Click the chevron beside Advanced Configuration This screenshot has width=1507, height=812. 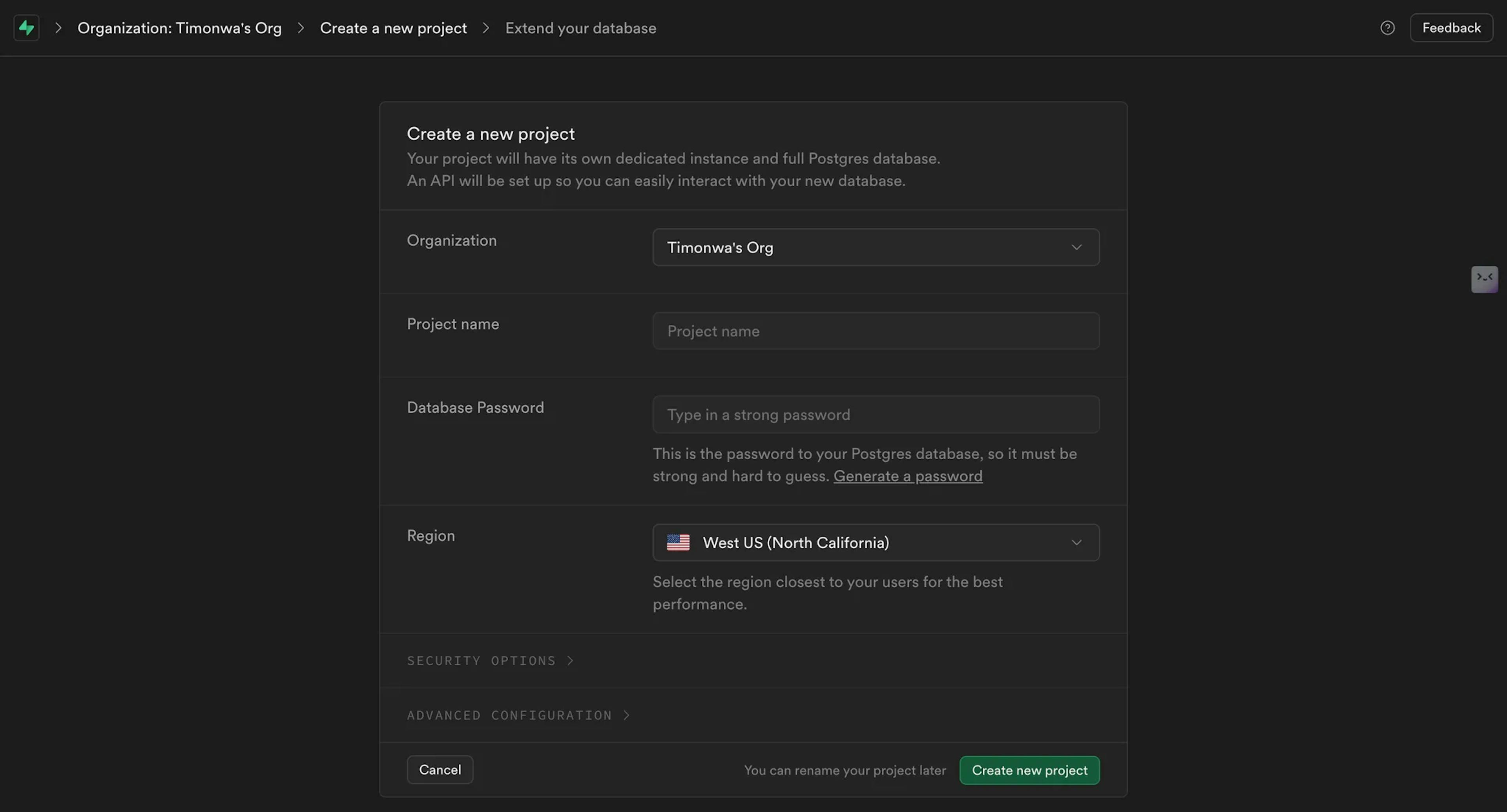click(x=627, y=715)
